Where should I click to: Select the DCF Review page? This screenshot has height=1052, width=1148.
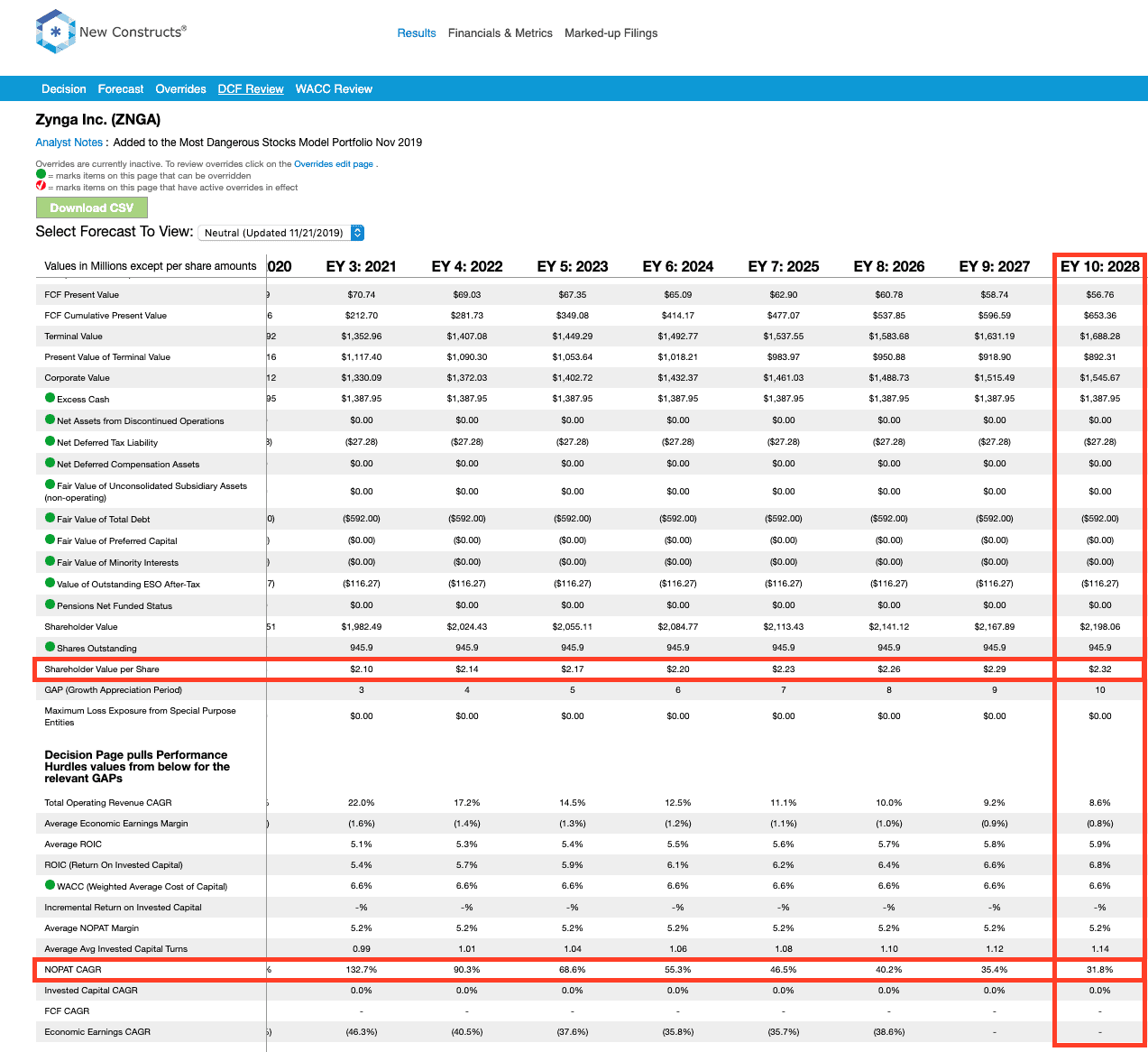(x=251, y=89)
